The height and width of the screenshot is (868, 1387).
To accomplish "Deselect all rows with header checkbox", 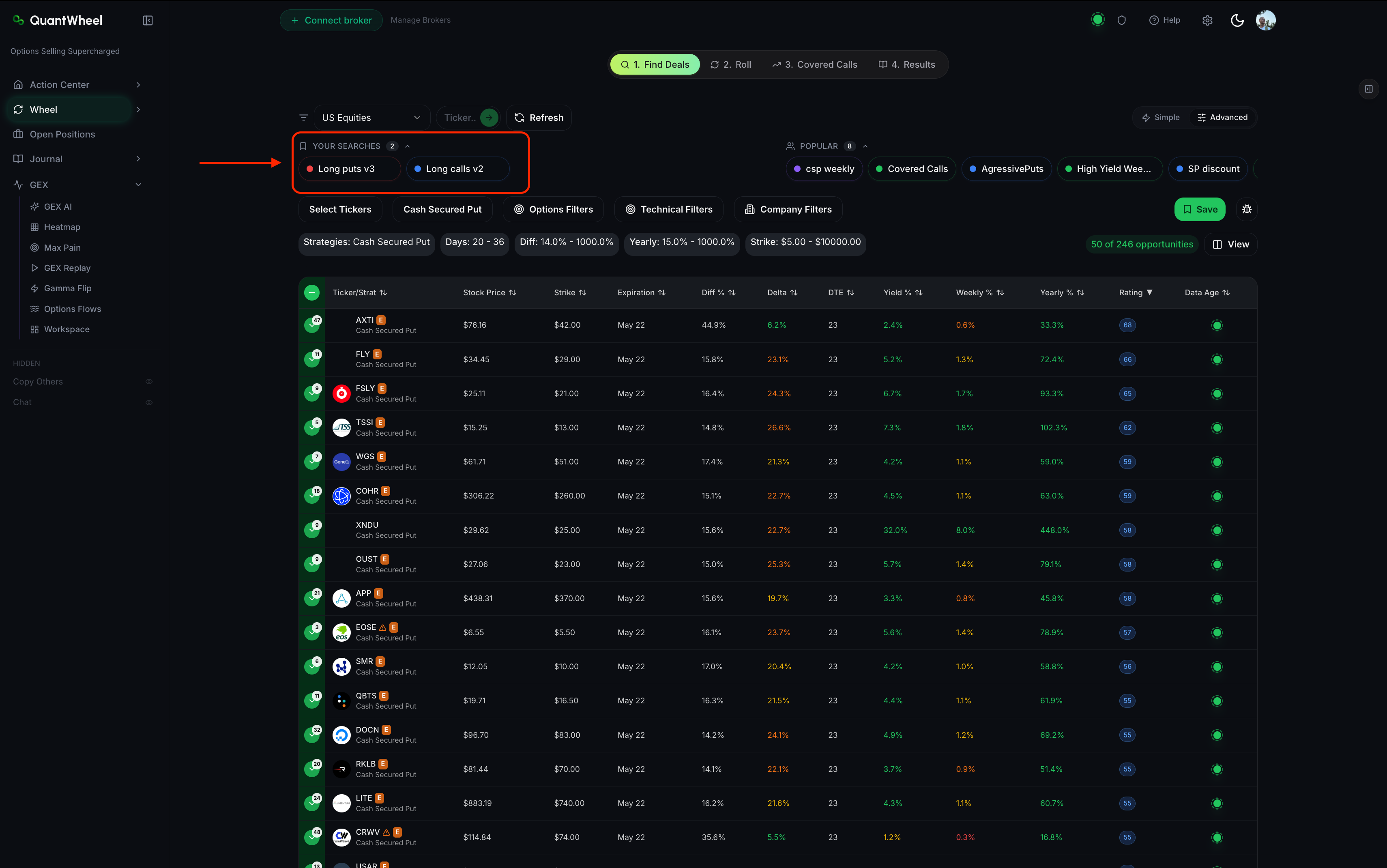I will tap(311, 293).
